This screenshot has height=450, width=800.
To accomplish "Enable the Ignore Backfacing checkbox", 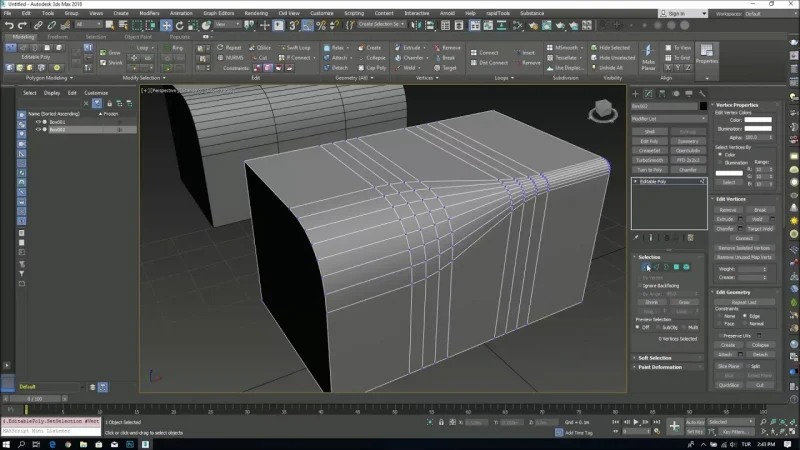I will click(x=640, y=285).
